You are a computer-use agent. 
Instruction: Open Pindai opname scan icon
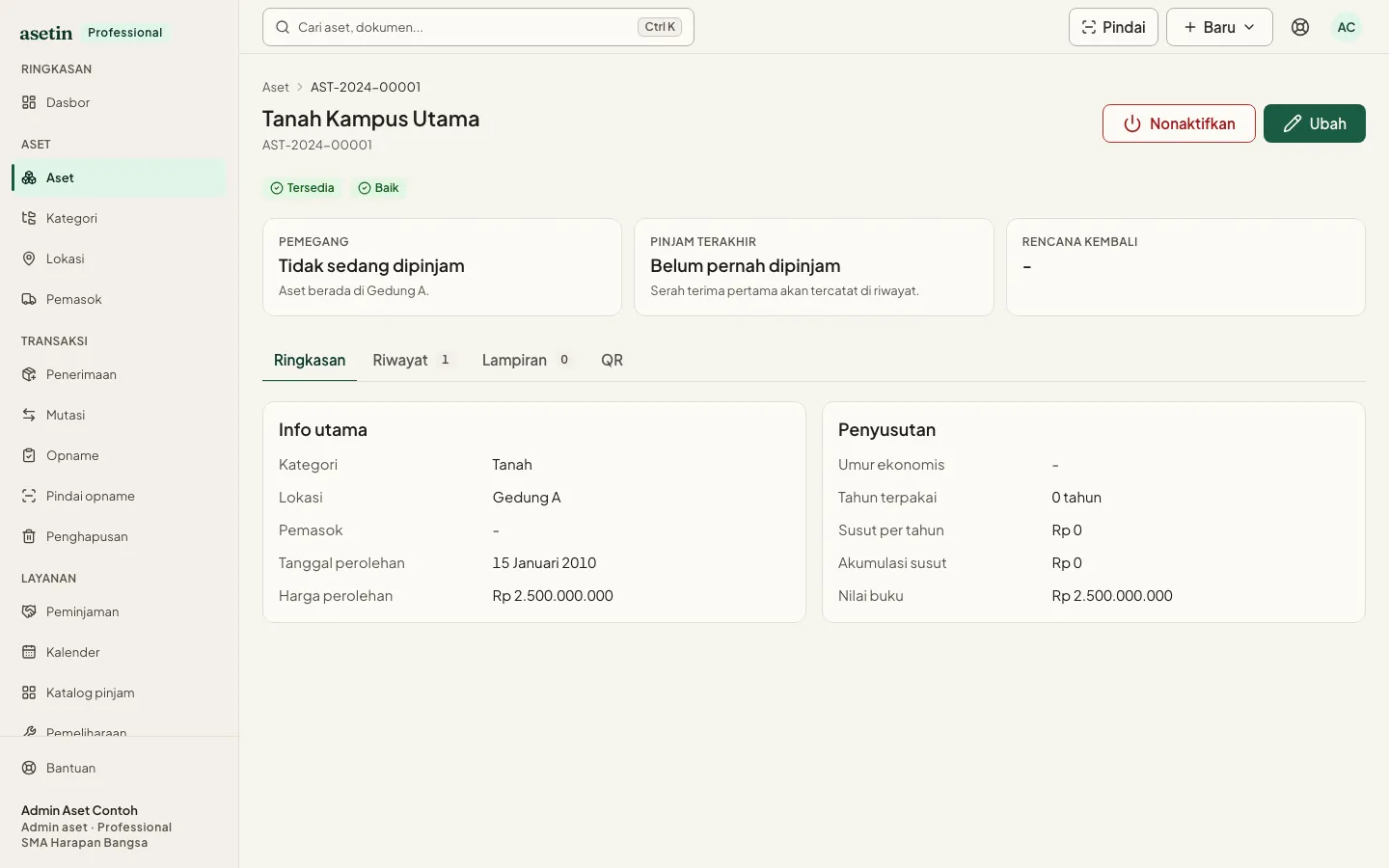point(29,496)
